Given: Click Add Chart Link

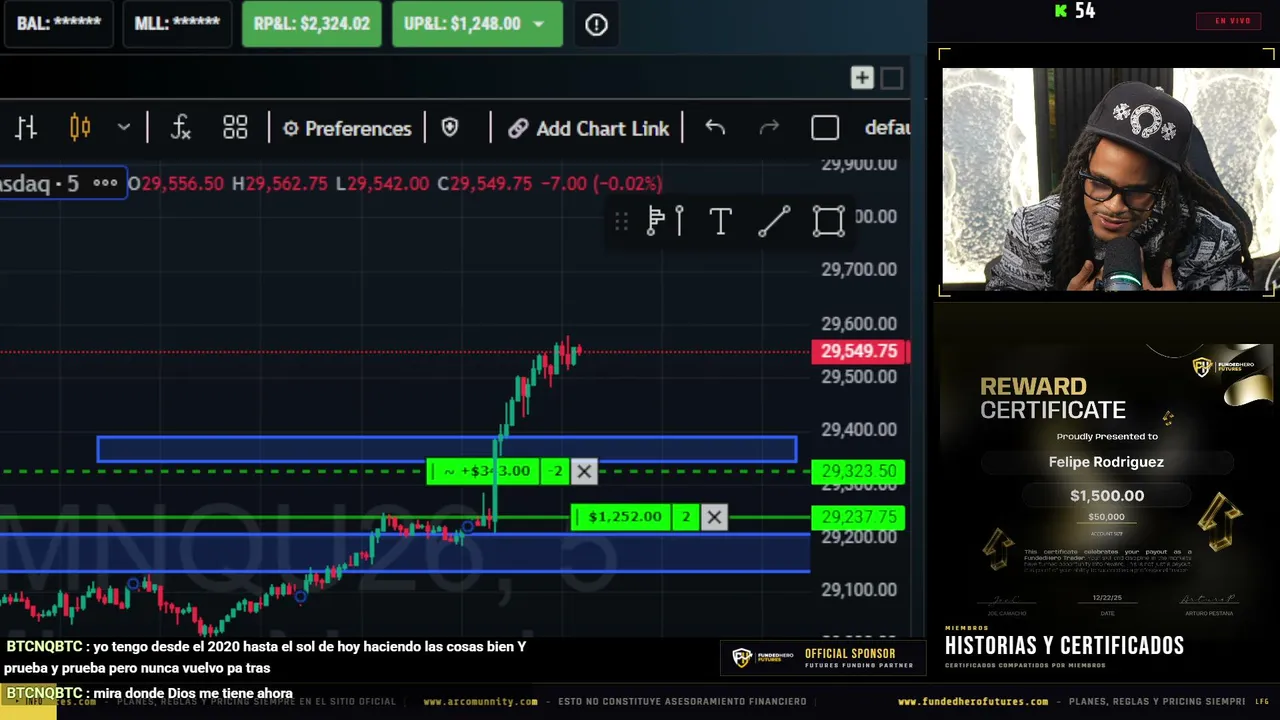Looking at the screenshot, I should pos(588,128).
